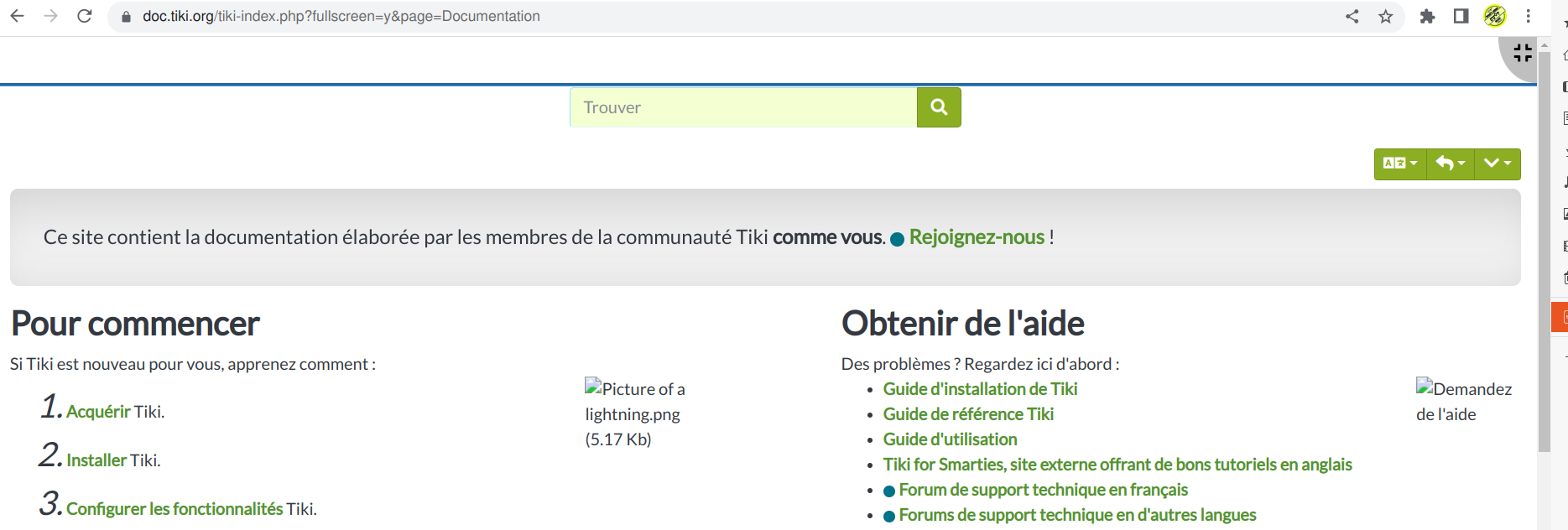Click the orange icon on right edge
The height and width of the screenshot is (530, 1568).
pos(1560,317)
